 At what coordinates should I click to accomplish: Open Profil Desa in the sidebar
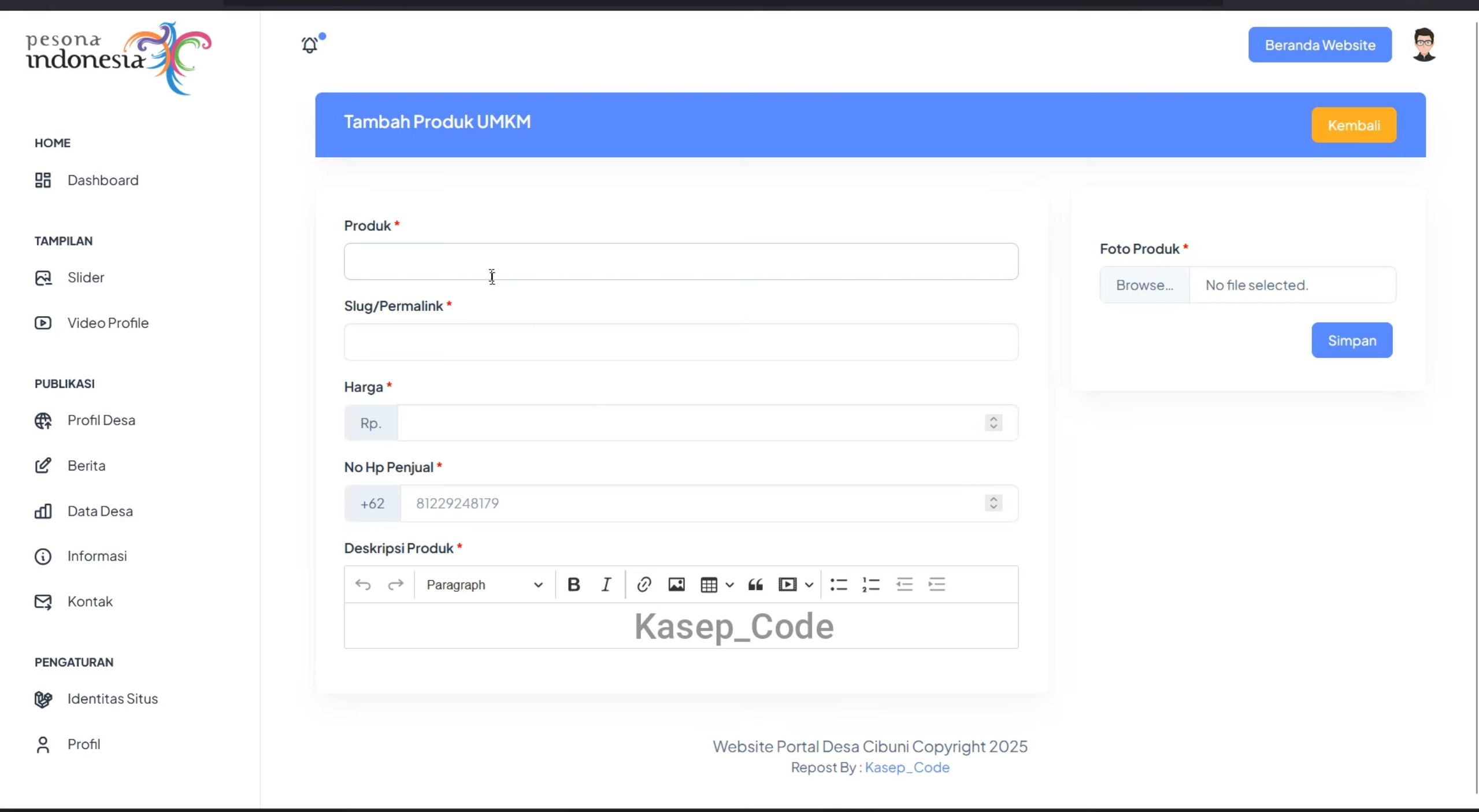click(x=85, y=421)
